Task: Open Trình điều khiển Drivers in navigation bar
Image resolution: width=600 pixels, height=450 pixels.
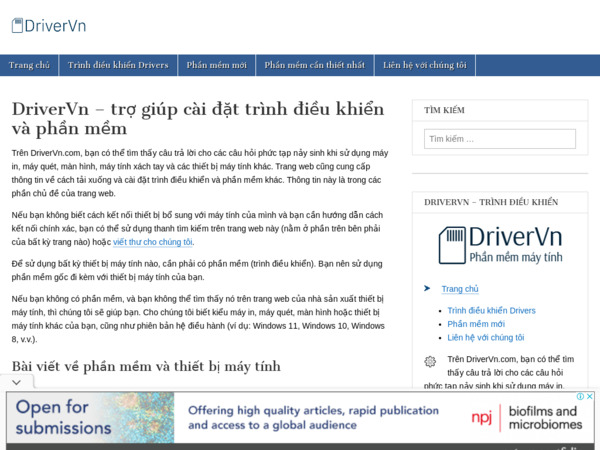Action: point(118,65)
